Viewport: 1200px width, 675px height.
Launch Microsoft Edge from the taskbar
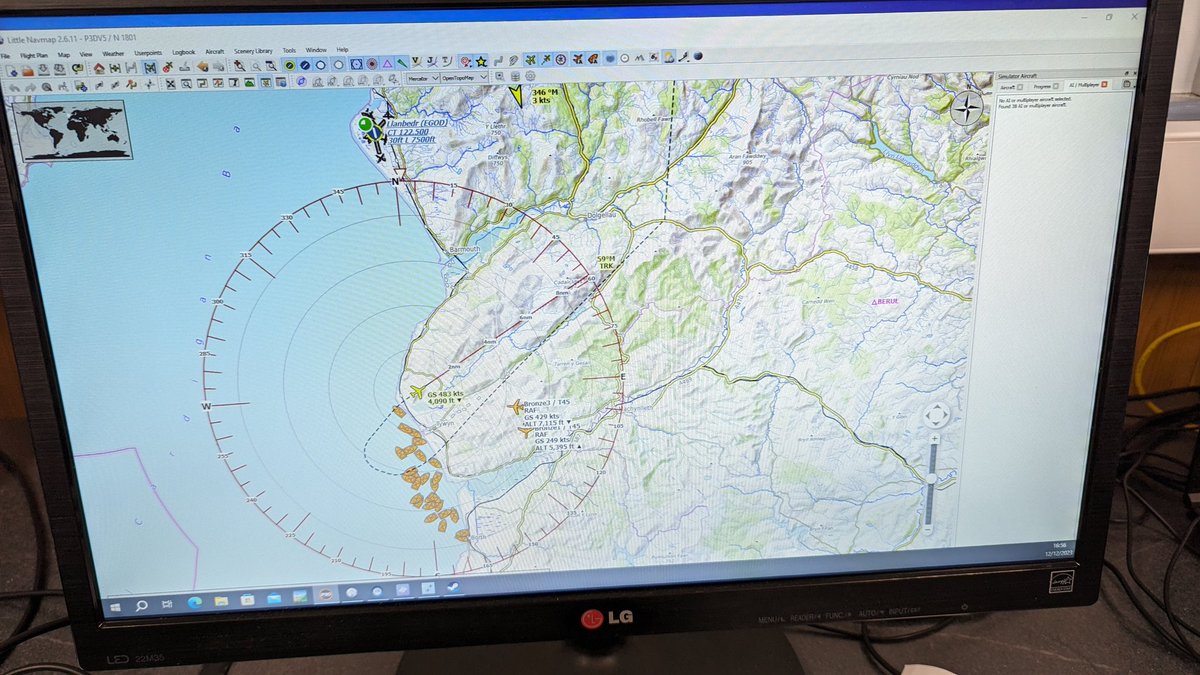pyautogui.click(x=195, y=602)
